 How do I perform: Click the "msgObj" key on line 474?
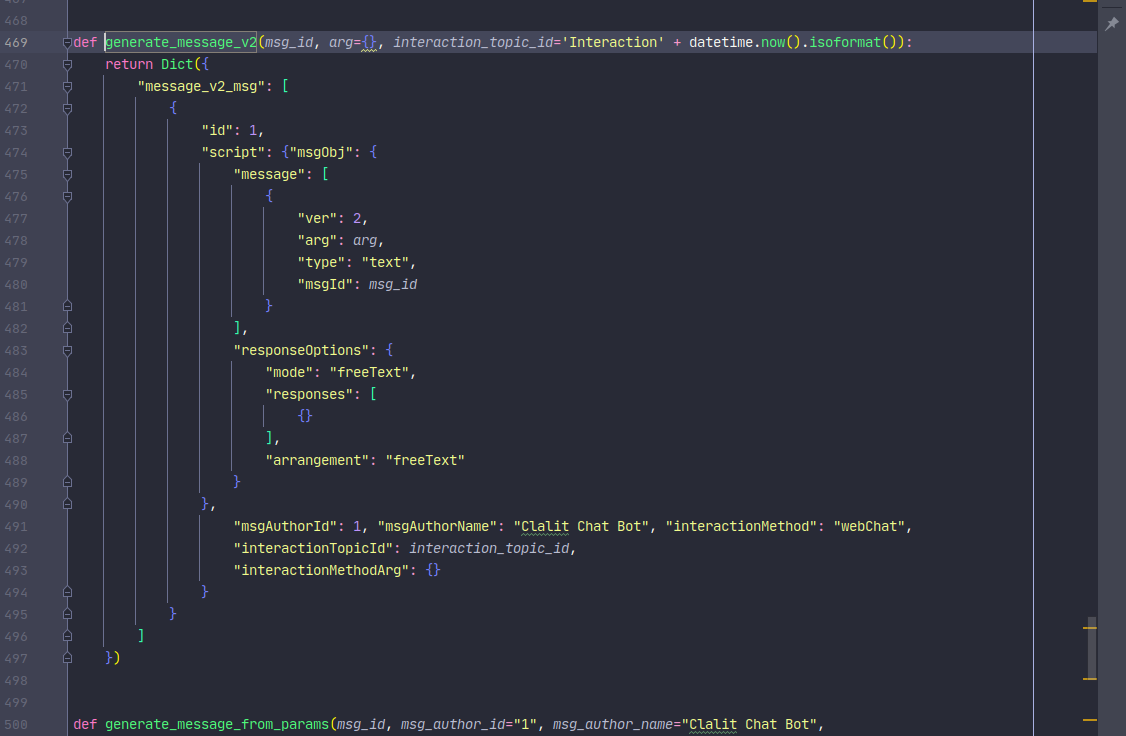321,152
